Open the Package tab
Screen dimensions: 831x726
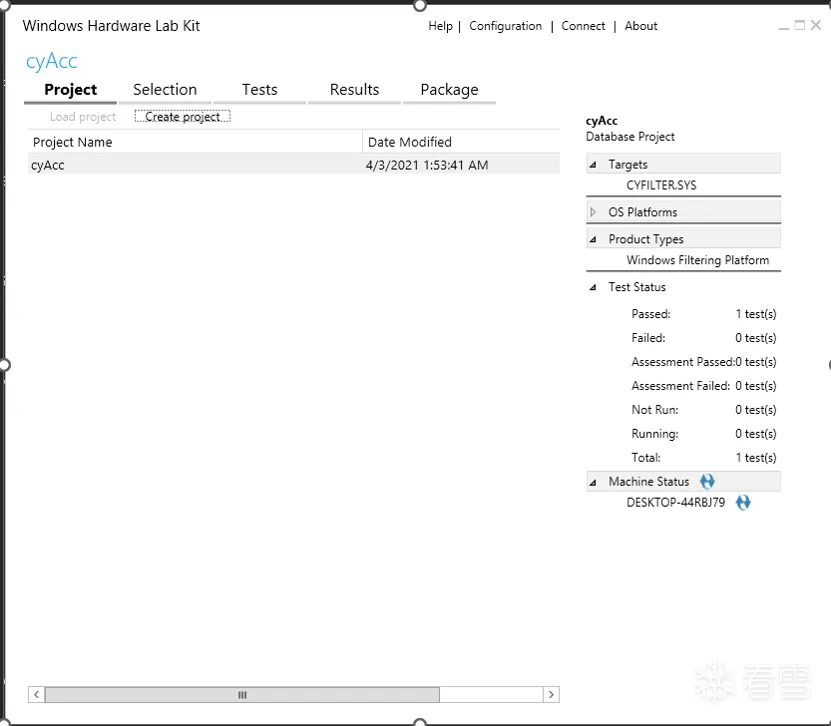point(449,90)
